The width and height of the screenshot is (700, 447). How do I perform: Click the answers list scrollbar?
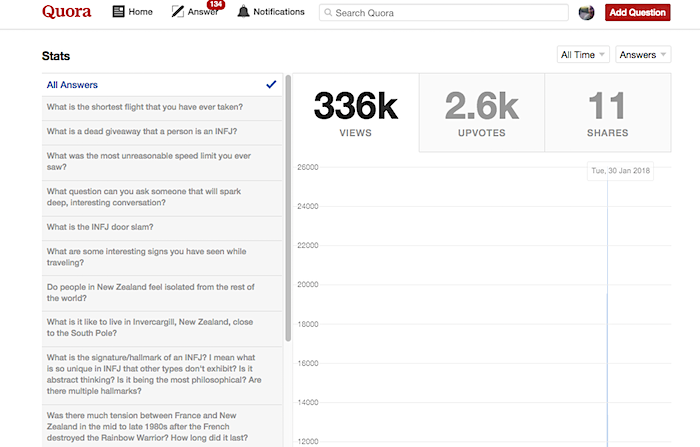288,200
